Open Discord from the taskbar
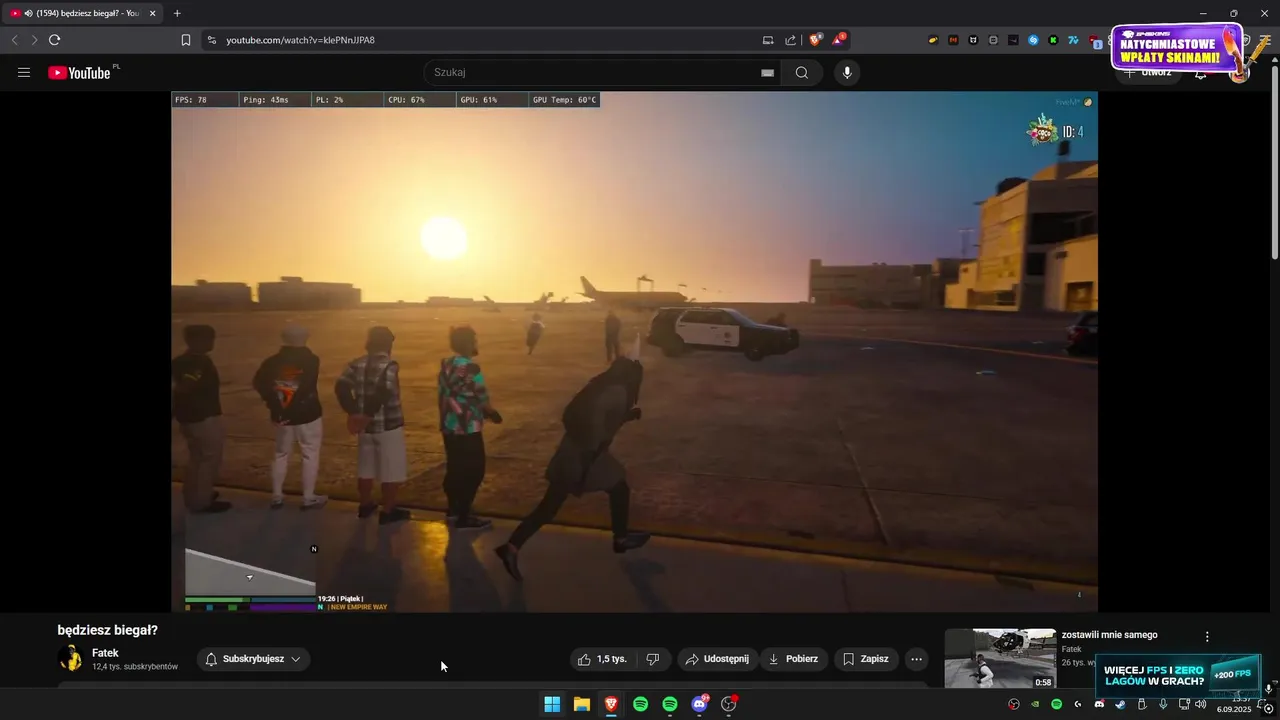The image size is (1280, 720). pyautogui.click(x=699, y=704)
